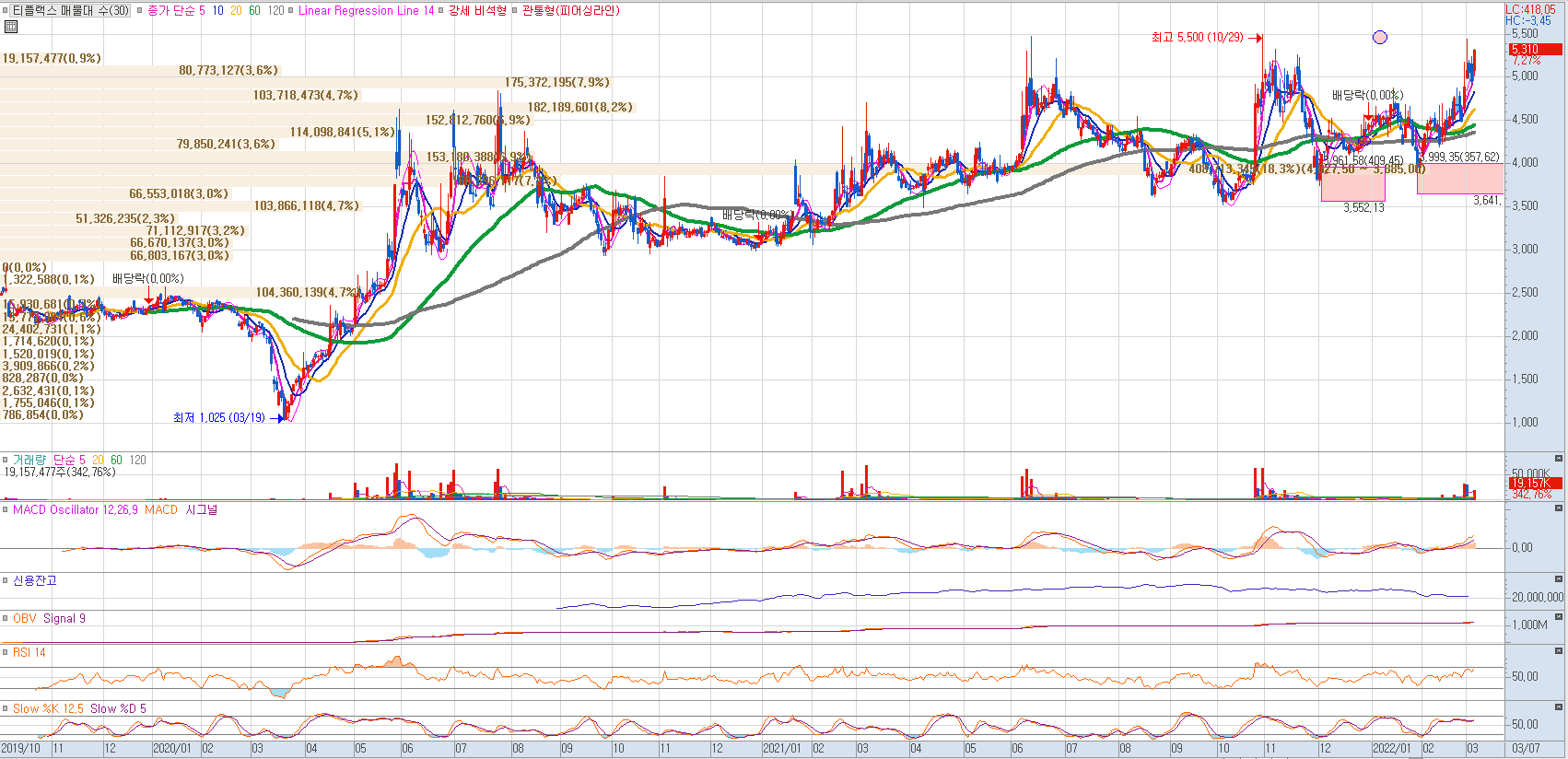This screenshot has width=1568, height=759.
Task: Click the 2020/01 date on time axis
Action: (x=172, y=749)
